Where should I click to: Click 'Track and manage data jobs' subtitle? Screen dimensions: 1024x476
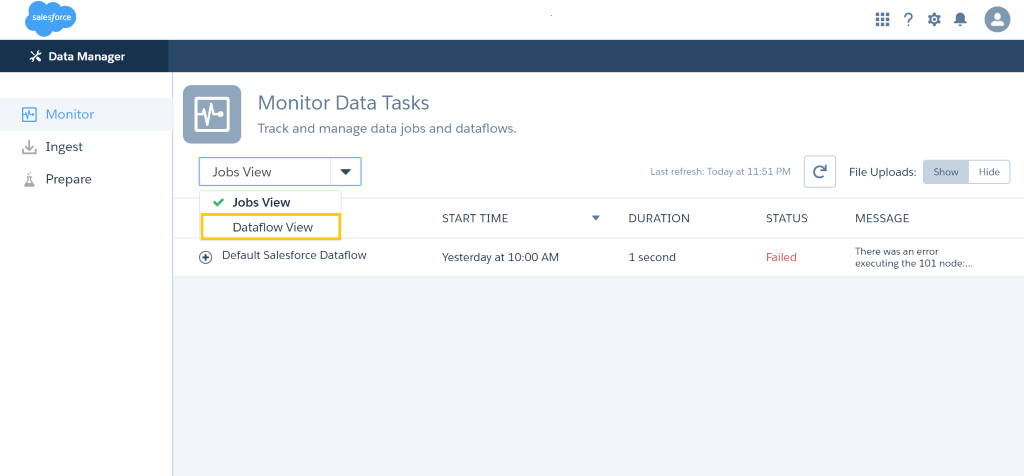[x=387, y=129]
